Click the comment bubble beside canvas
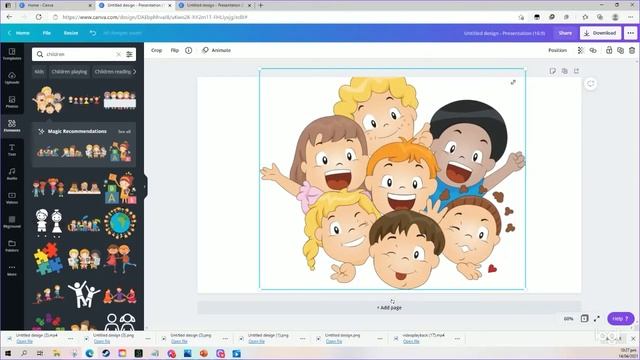640x360 pixels. pyautogui.click(x=591, y=84)
